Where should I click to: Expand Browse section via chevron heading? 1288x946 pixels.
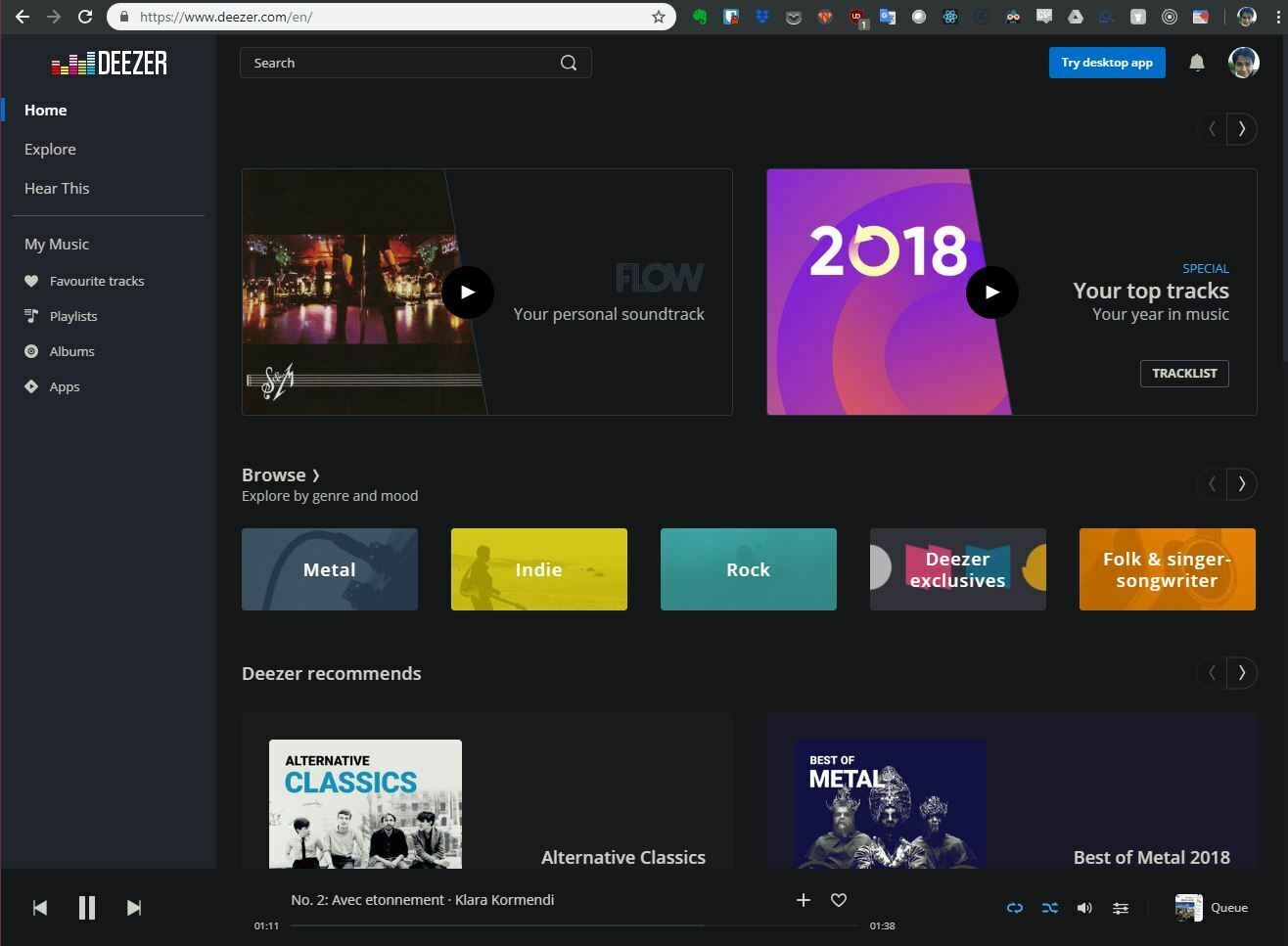pyautogui.click(x=281, y=474)
